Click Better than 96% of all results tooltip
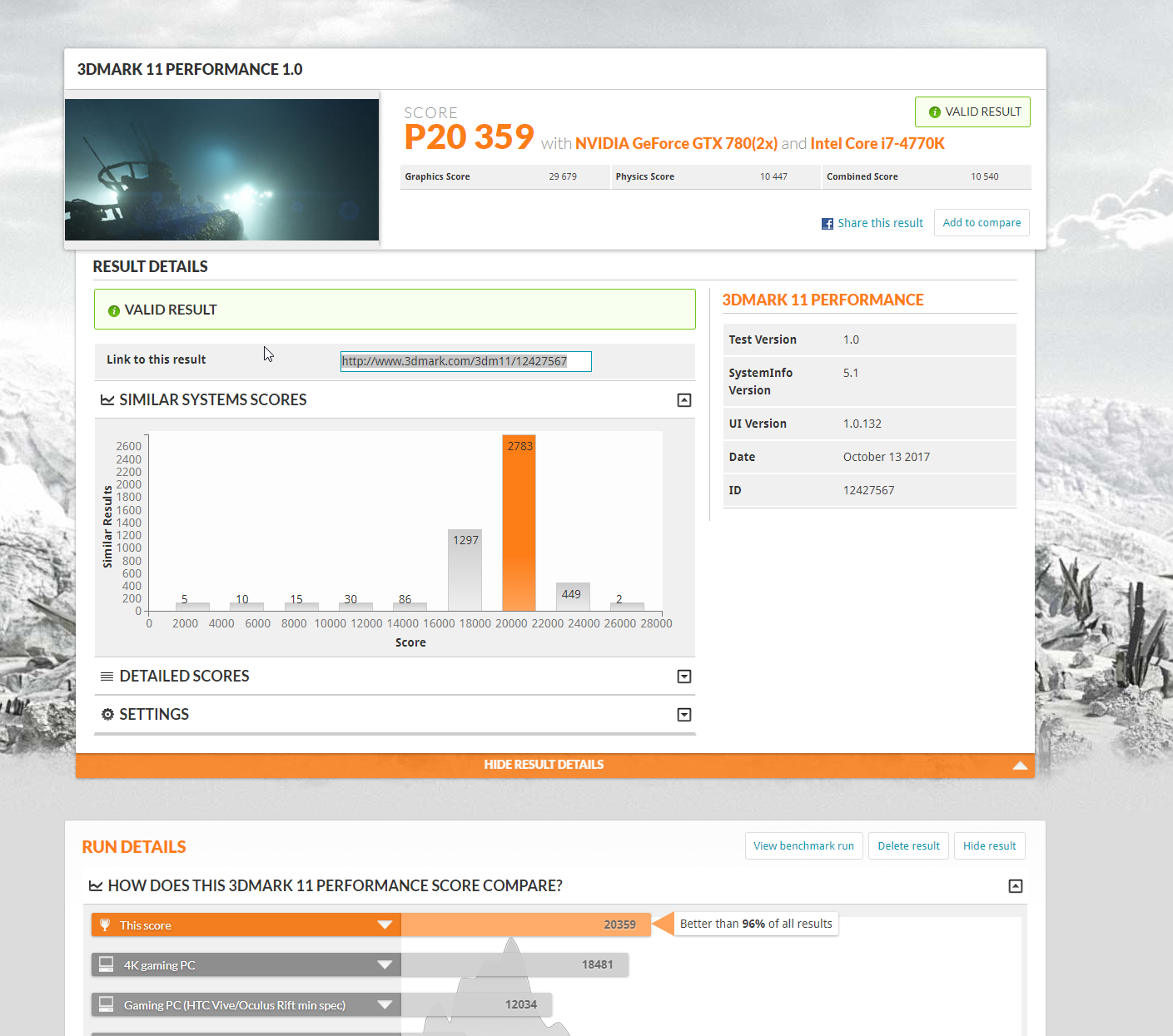 pyautogui.click(x=756, y=924)
